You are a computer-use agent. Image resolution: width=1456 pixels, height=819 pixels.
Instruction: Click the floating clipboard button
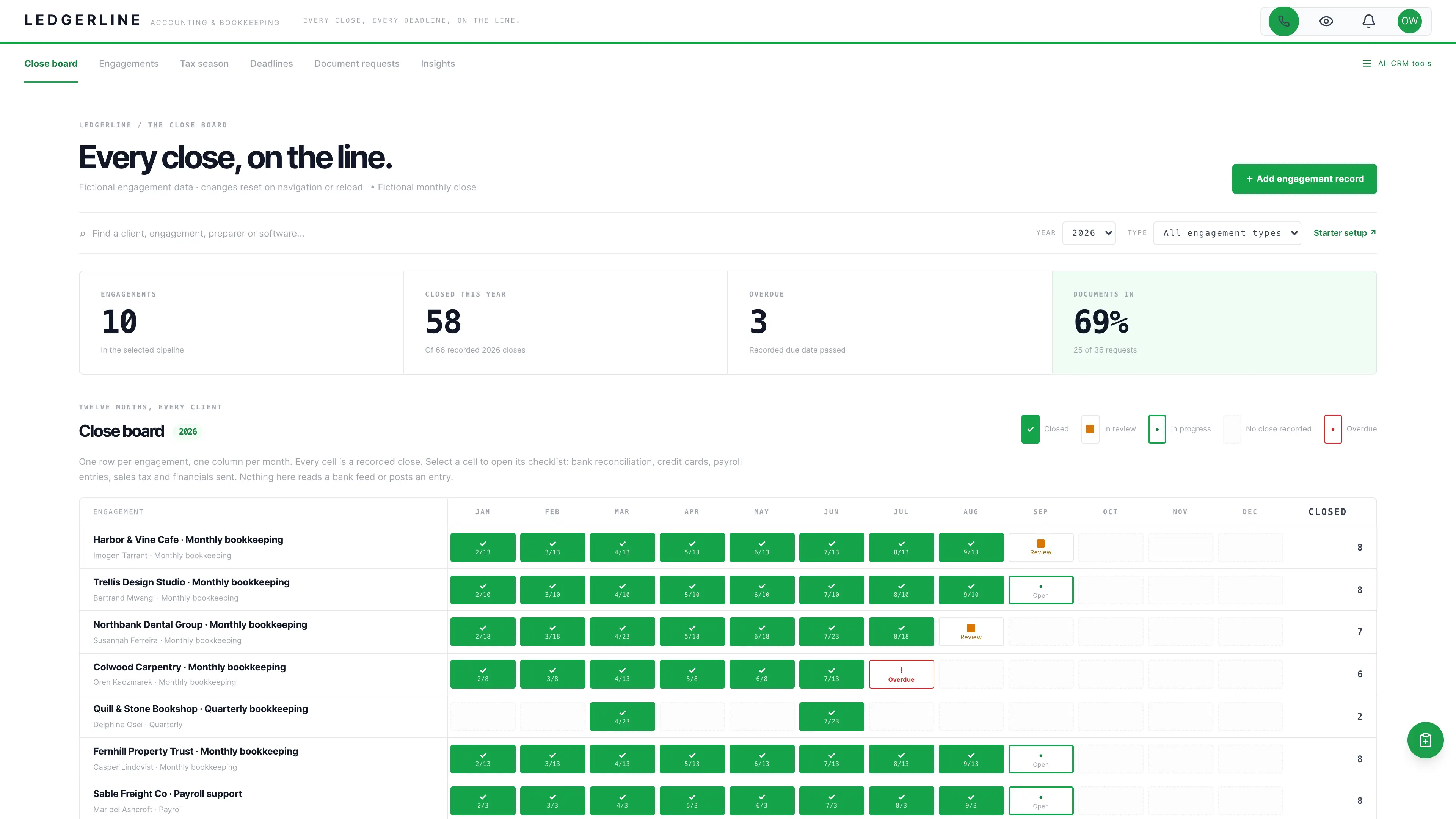(1425, 740)
